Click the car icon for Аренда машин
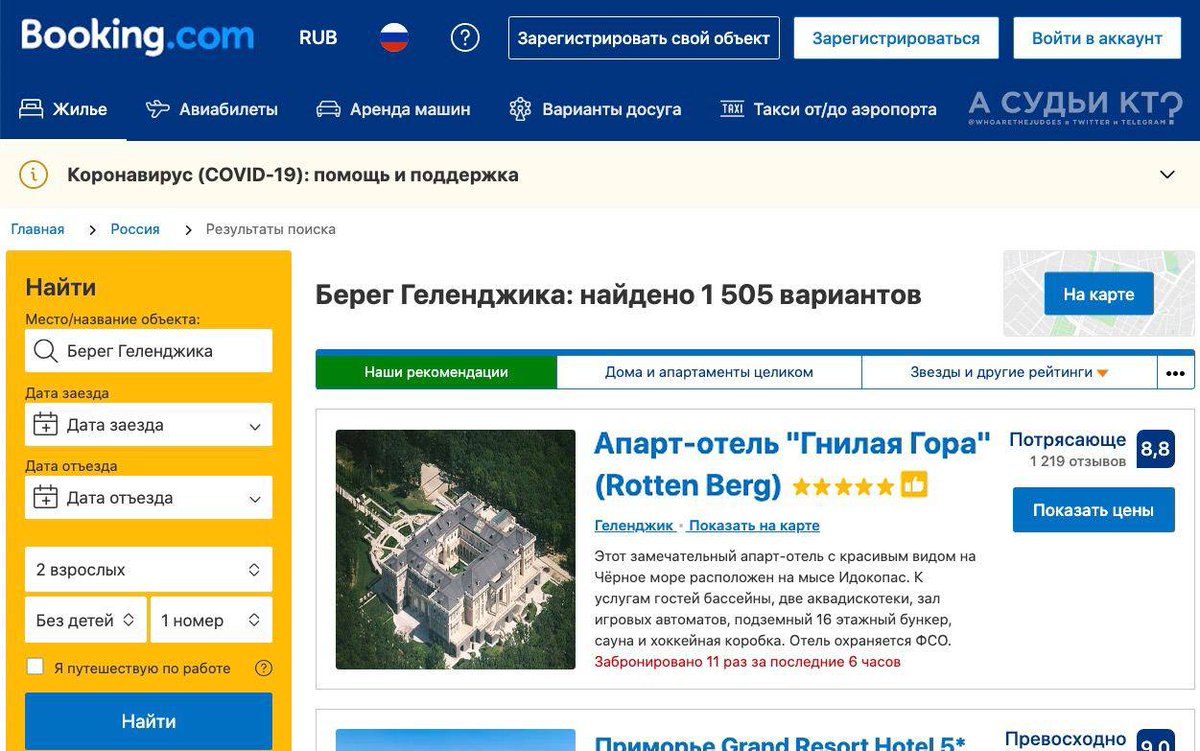 click(327, 110)
